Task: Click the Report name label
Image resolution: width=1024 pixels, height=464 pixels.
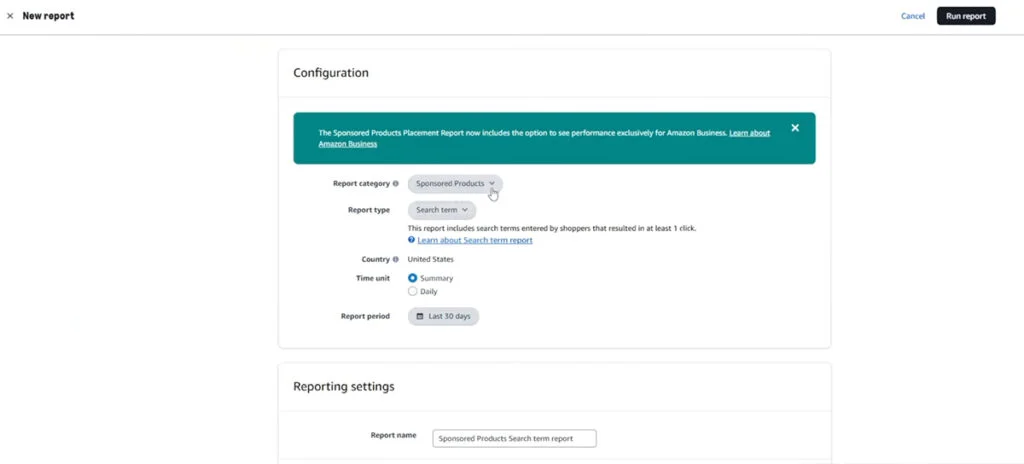Action: pos(393,435)
